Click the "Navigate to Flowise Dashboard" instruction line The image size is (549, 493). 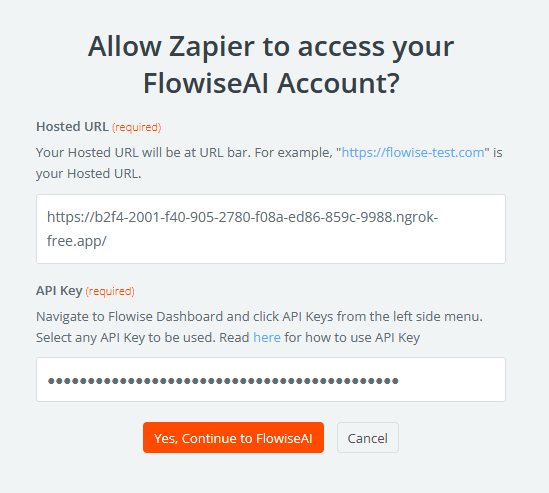tap(259, 317)
